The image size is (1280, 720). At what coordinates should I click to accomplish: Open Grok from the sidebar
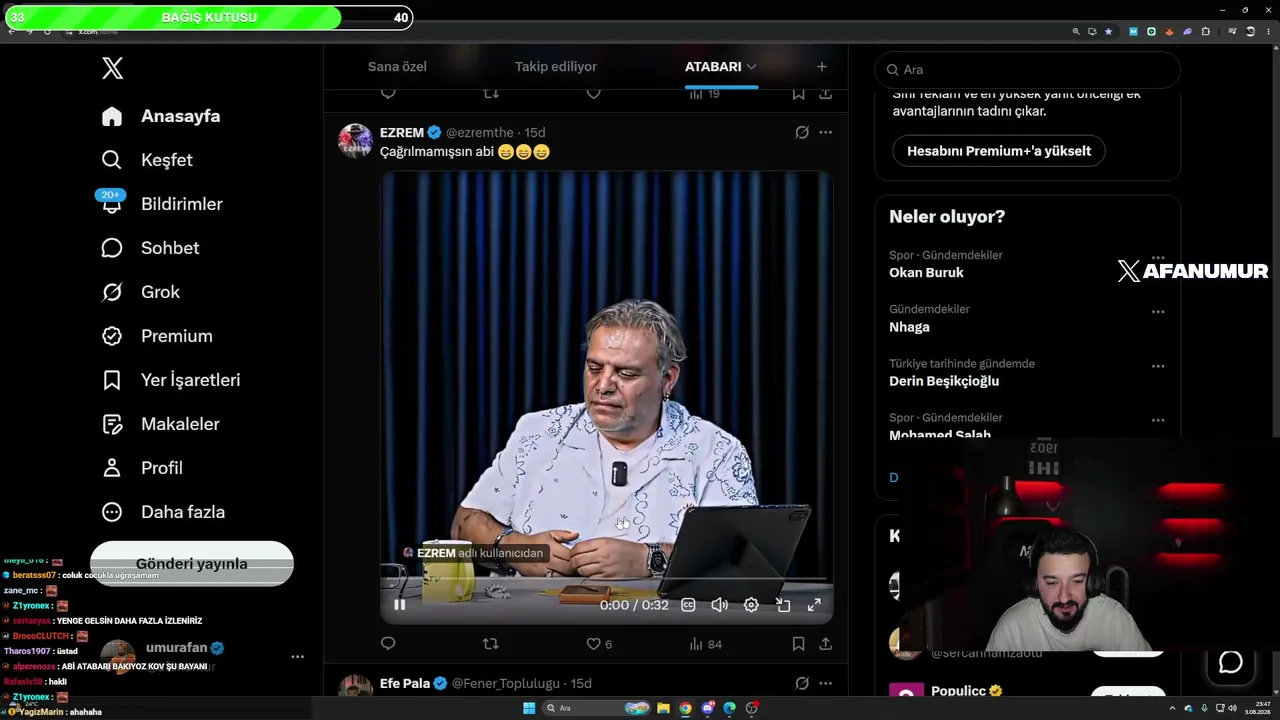(141, 292)
